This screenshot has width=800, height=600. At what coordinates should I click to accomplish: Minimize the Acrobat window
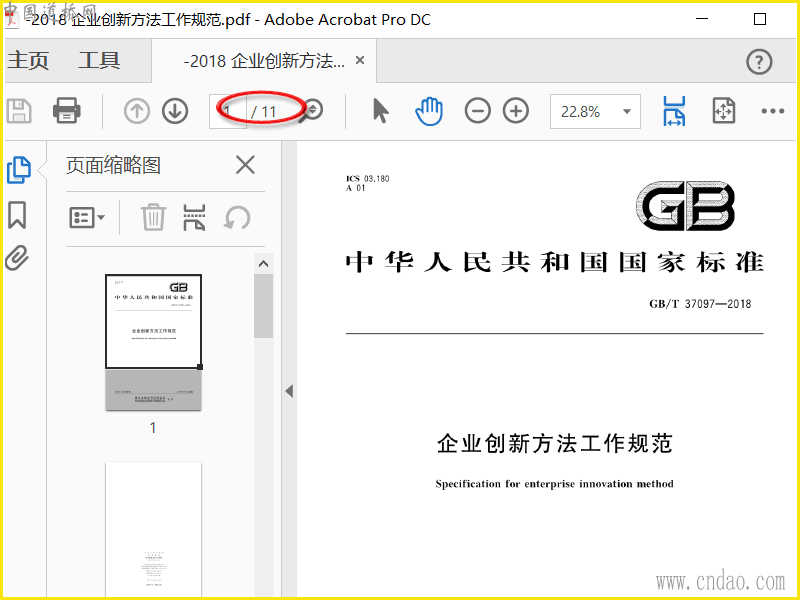[702, 19]
